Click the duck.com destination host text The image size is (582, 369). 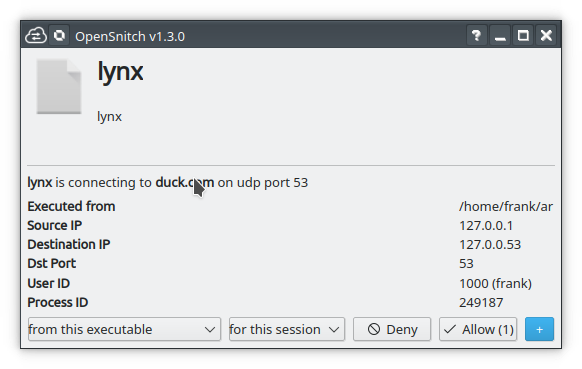pyautogui.click(x=184, y=182)
